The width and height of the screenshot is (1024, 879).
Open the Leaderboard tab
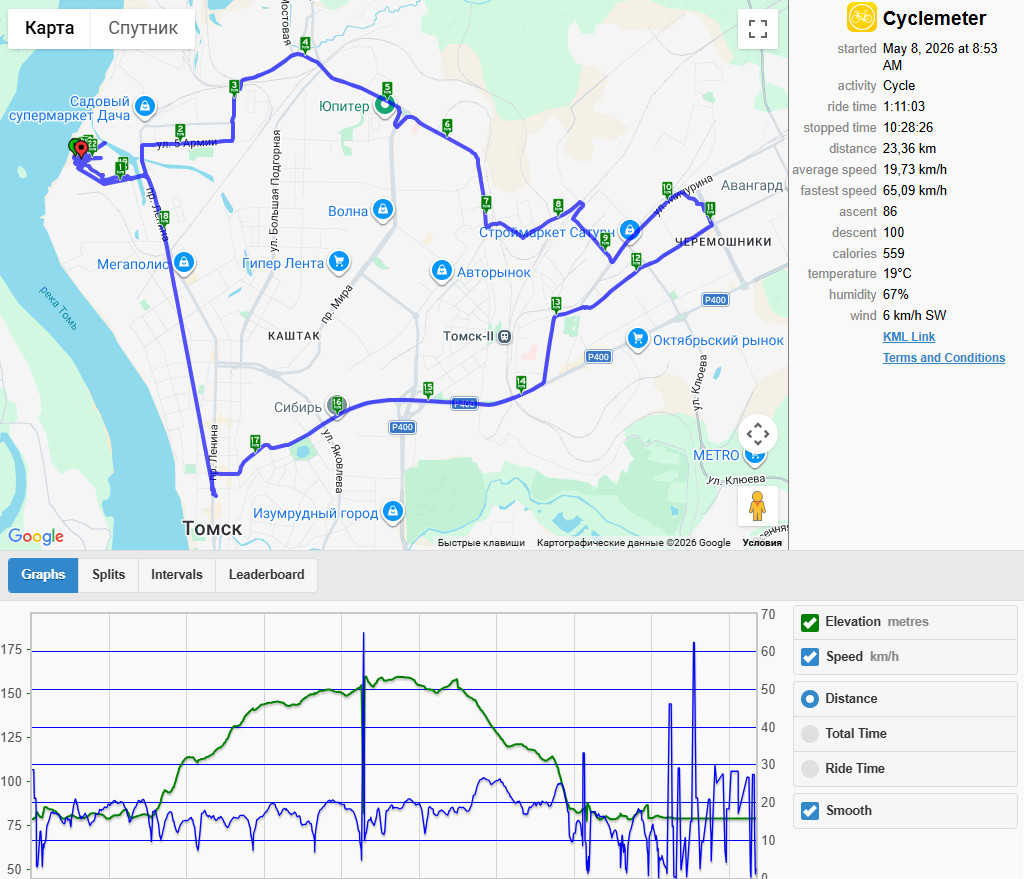266,575
